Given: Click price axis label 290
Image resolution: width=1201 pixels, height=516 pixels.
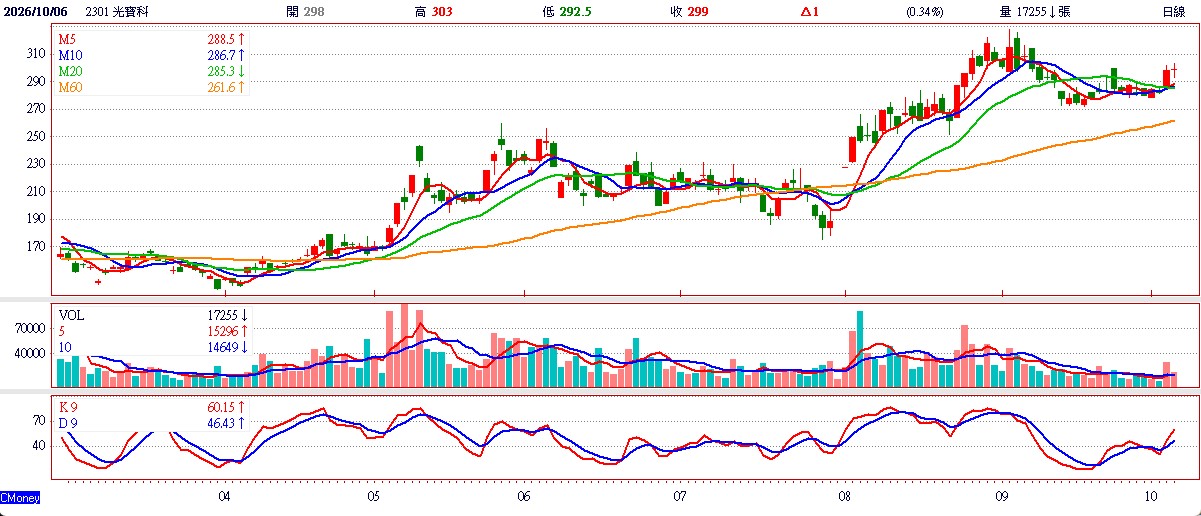Looking at the screenshot, I should [36, 81].
